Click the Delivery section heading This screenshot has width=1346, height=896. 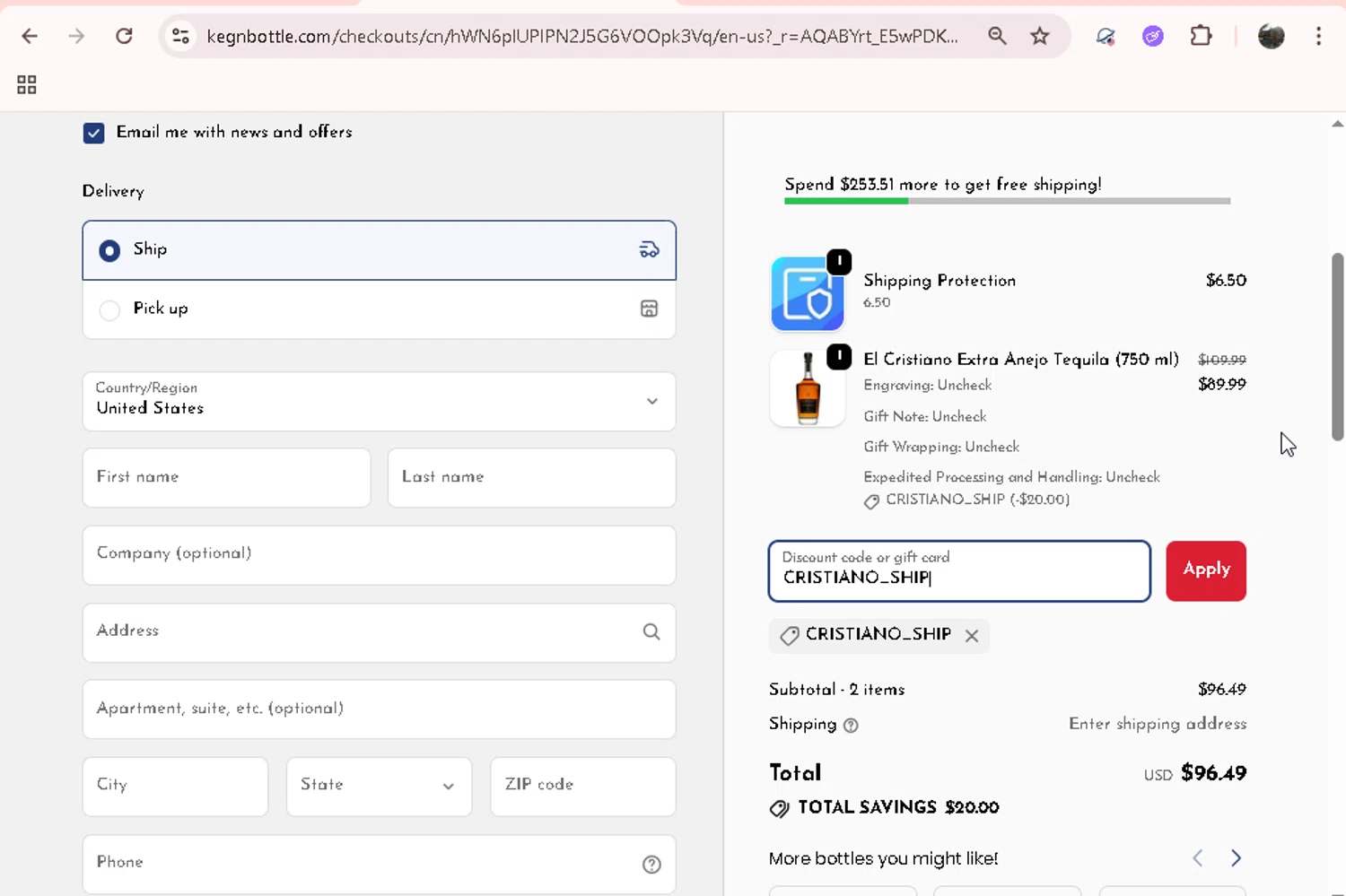[x=113, y=191]
